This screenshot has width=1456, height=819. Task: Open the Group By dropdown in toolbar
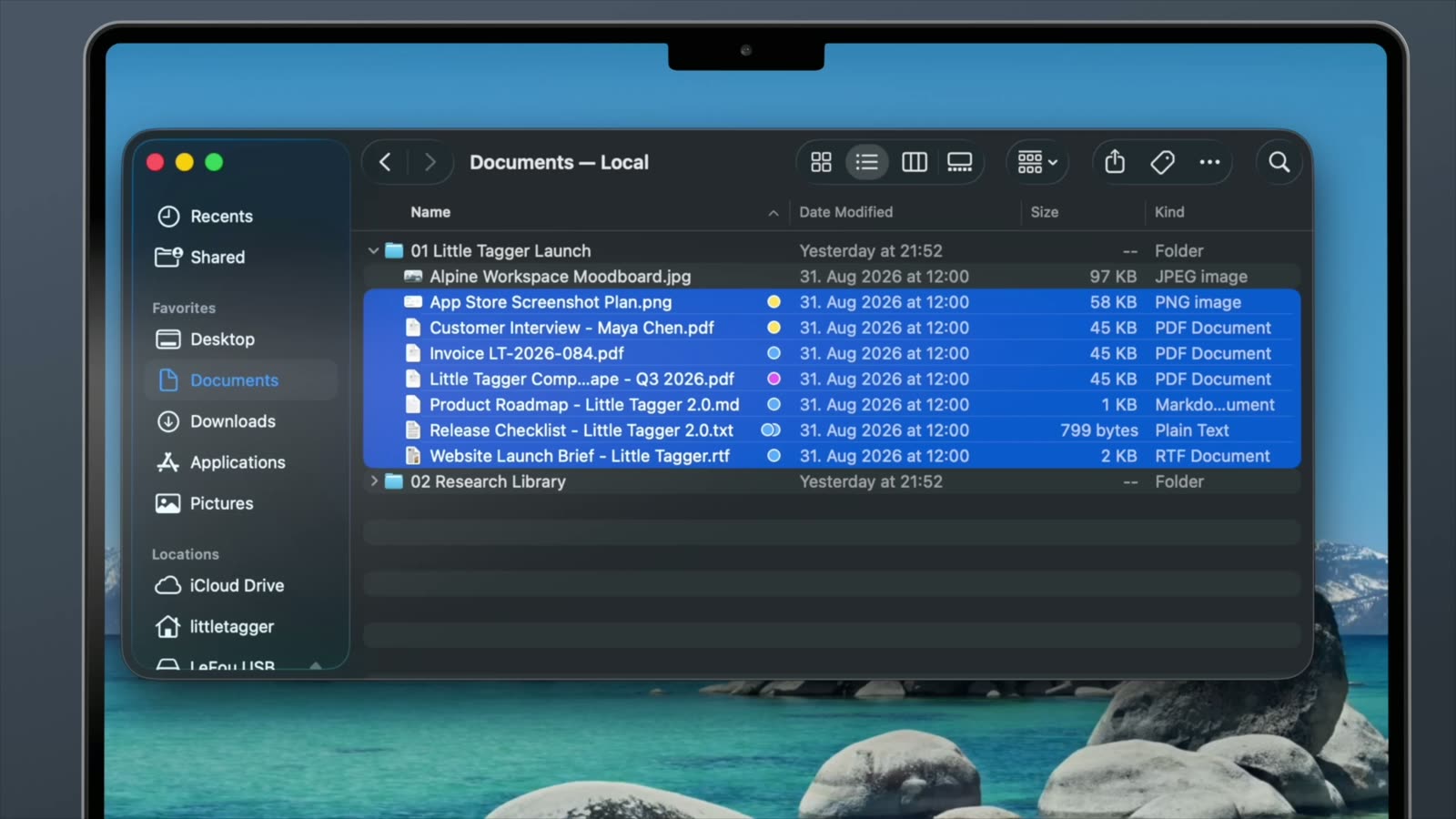pos(1037,162)
